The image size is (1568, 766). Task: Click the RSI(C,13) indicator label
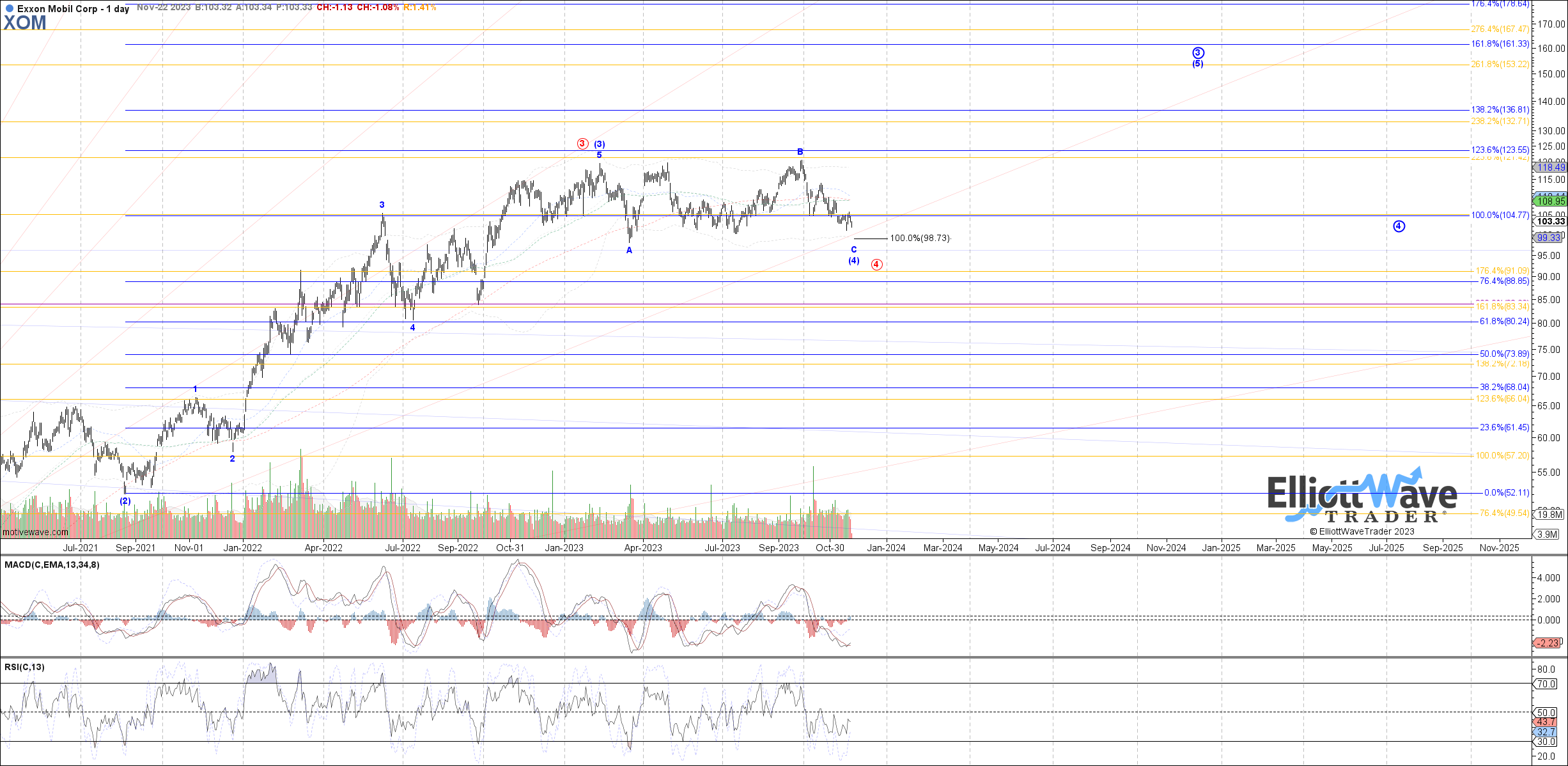24,667
